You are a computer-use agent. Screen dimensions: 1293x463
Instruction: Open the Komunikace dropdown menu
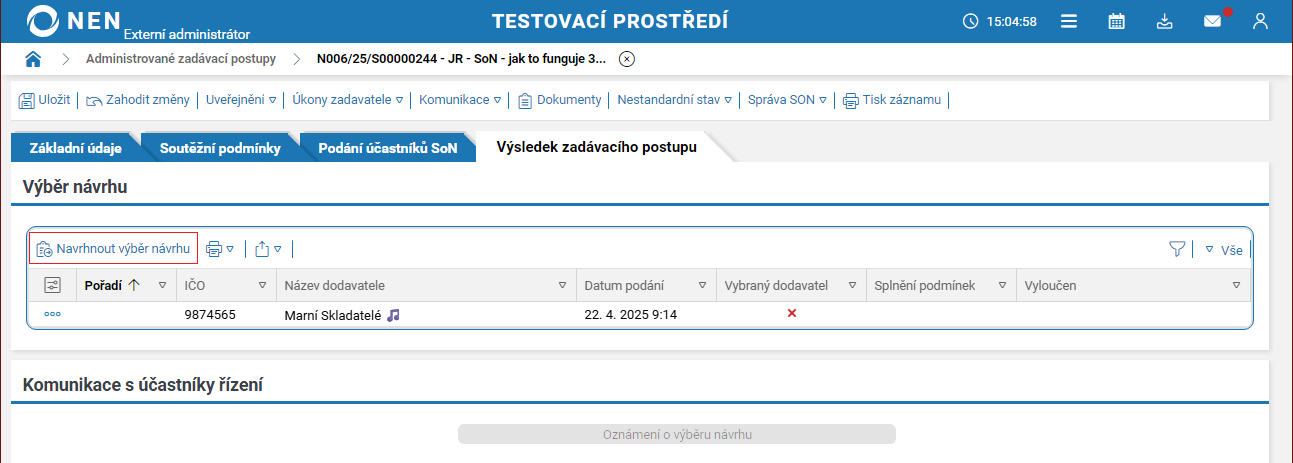pyautogui.click(x=460, y=100)
